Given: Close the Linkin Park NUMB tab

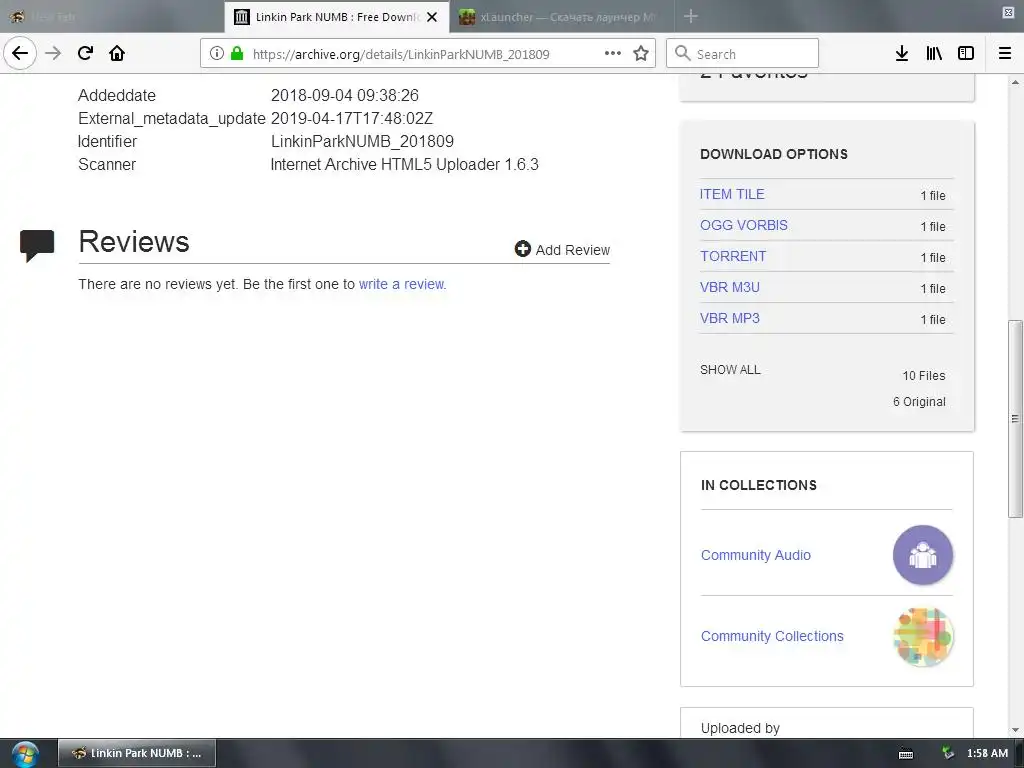Looking at the screenshot, I should [x=432, y=17].
